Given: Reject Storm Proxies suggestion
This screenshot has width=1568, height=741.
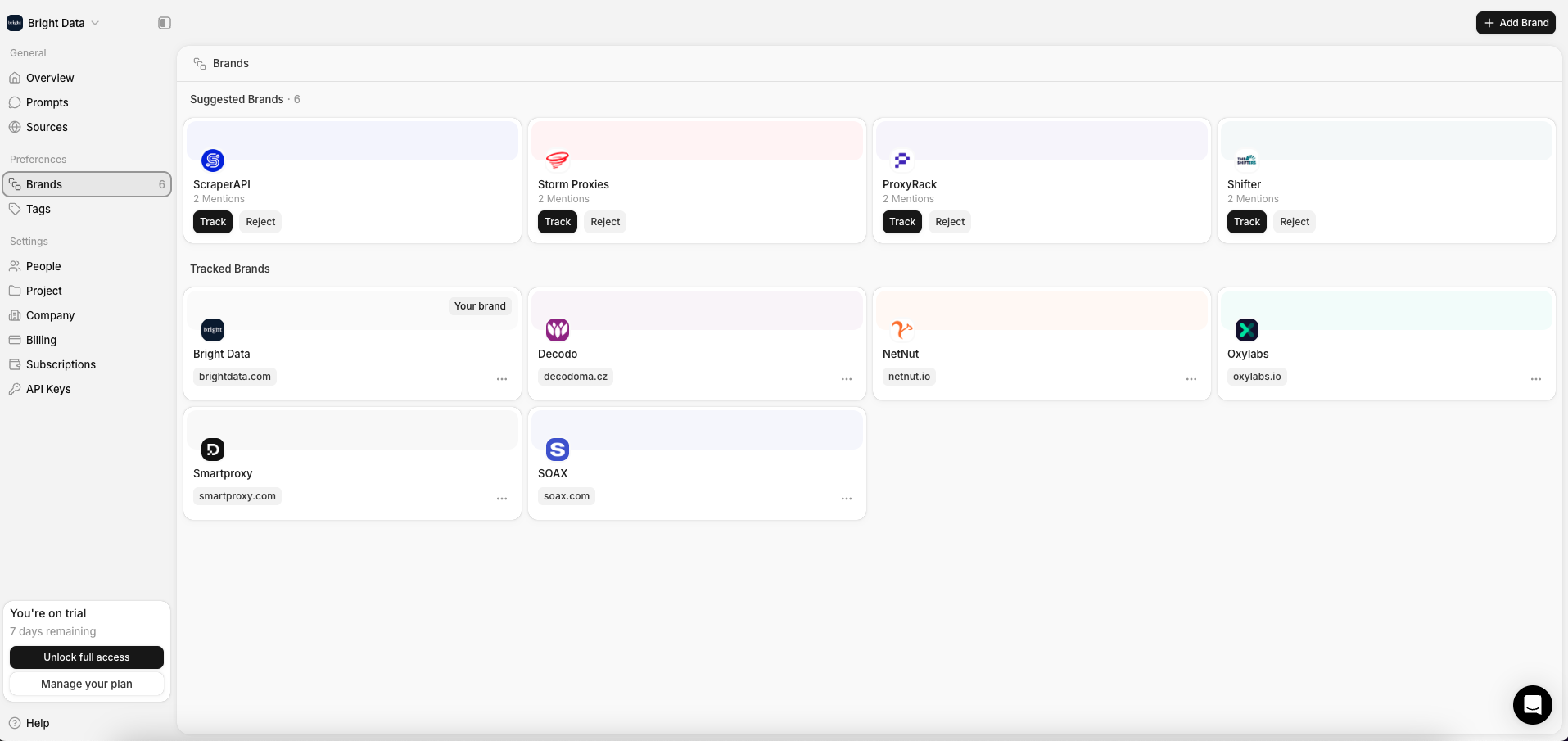Looking at the screenshot, I should [605, 222].
